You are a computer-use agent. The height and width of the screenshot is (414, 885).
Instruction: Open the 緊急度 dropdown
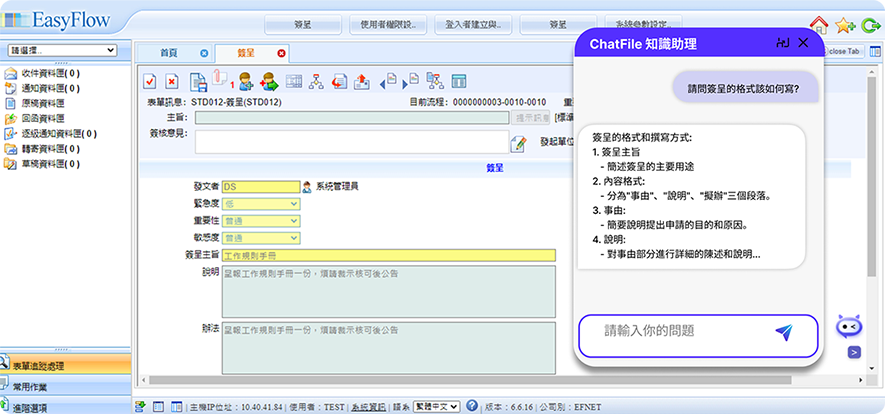(260, 204)
